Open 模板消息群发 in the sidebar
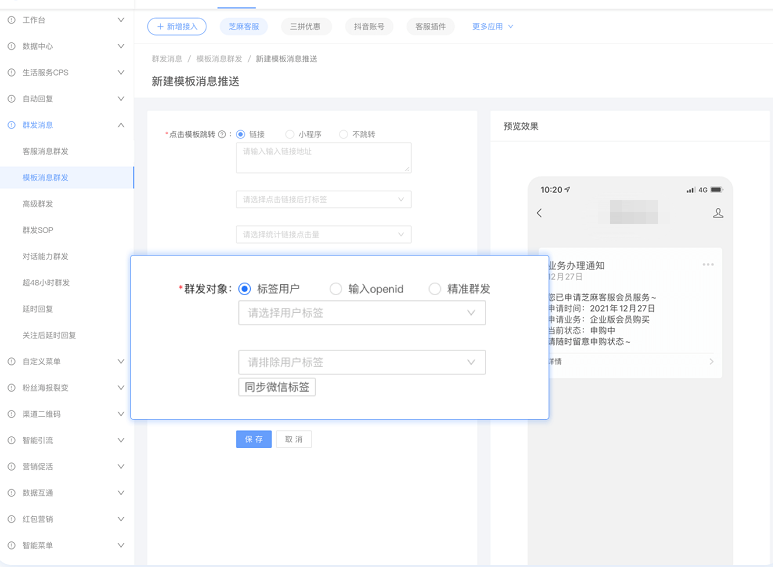 click(x=46, y=178)
